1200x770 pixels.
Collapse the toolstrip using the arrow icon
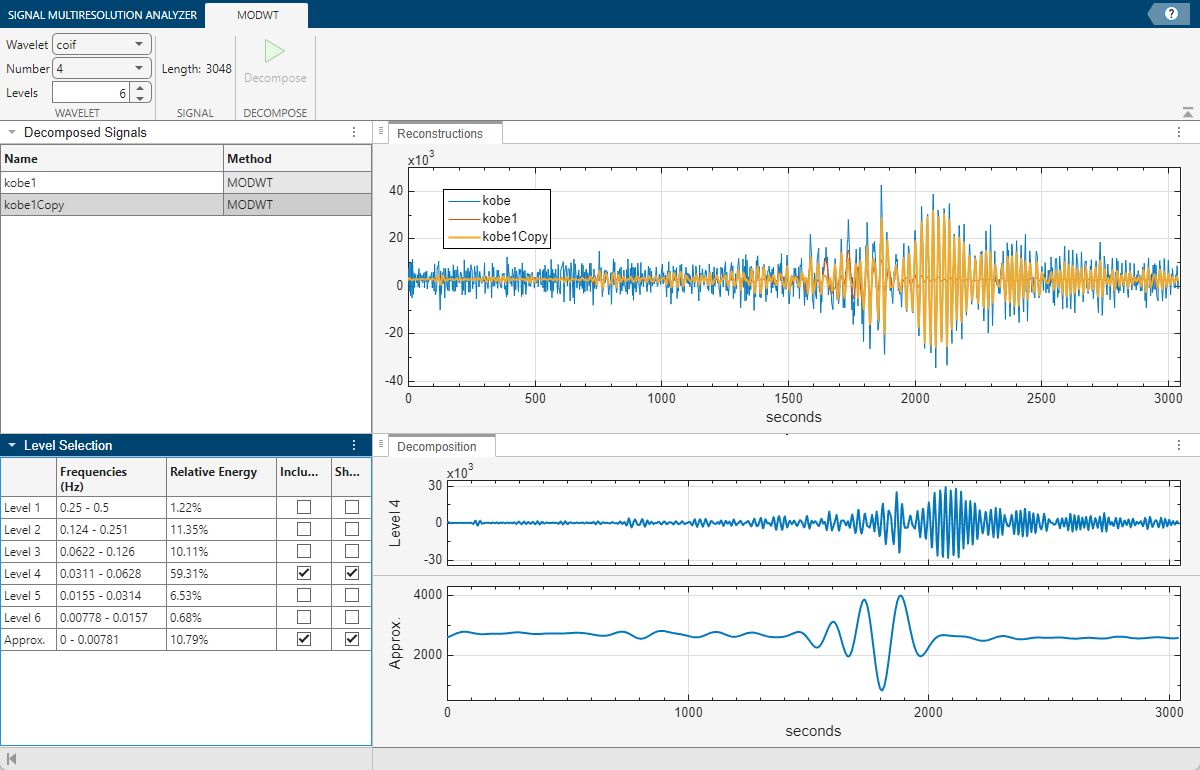tap(1187, 113)
